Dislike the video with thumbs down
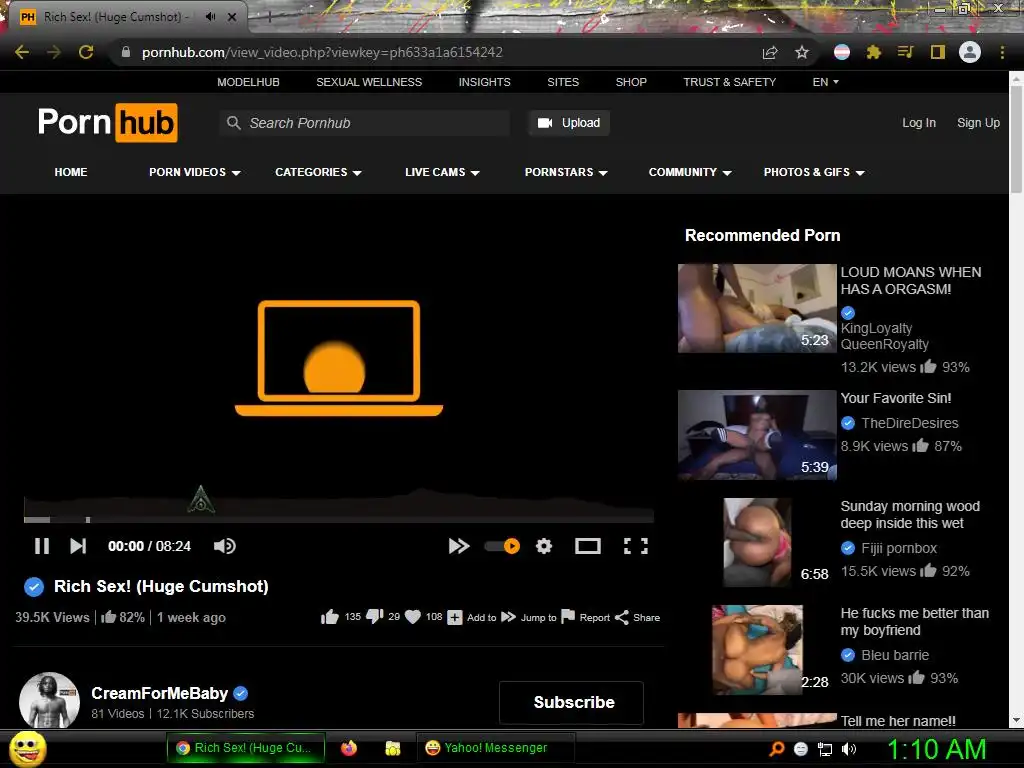The height and width of the screenshot is (768, 1024). (375, 616)
